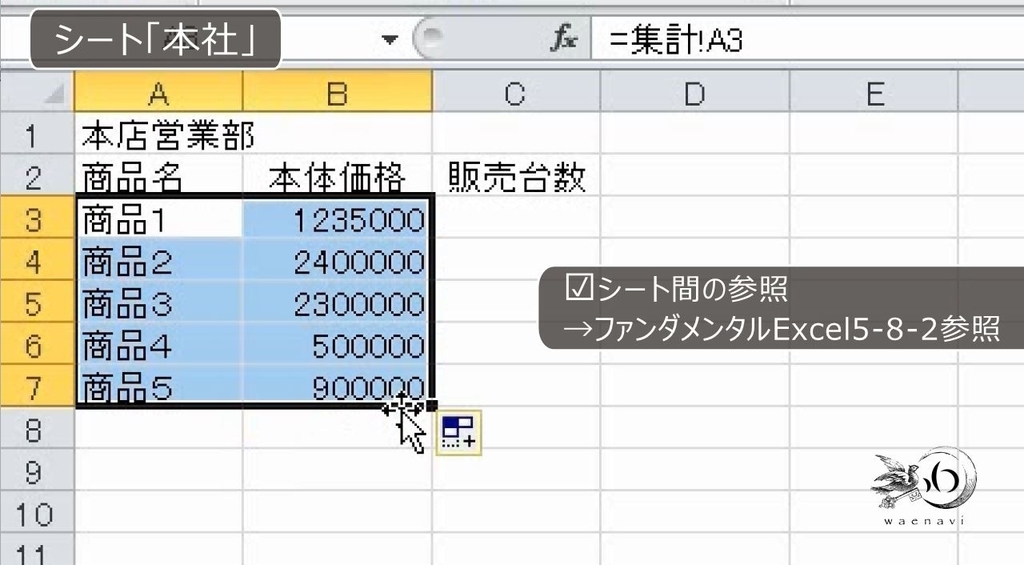Select row 1 header
The width and height of the screenshot is (1024, 565).
point(37,135)
